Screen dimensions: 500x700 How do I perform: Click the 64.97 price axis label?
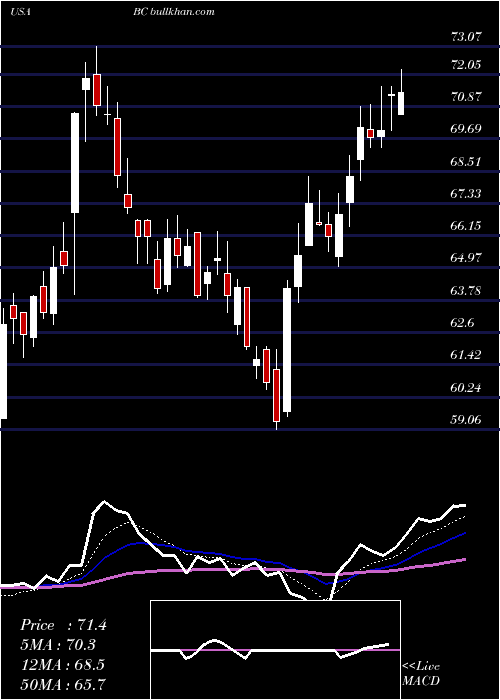tap(467, 258)
